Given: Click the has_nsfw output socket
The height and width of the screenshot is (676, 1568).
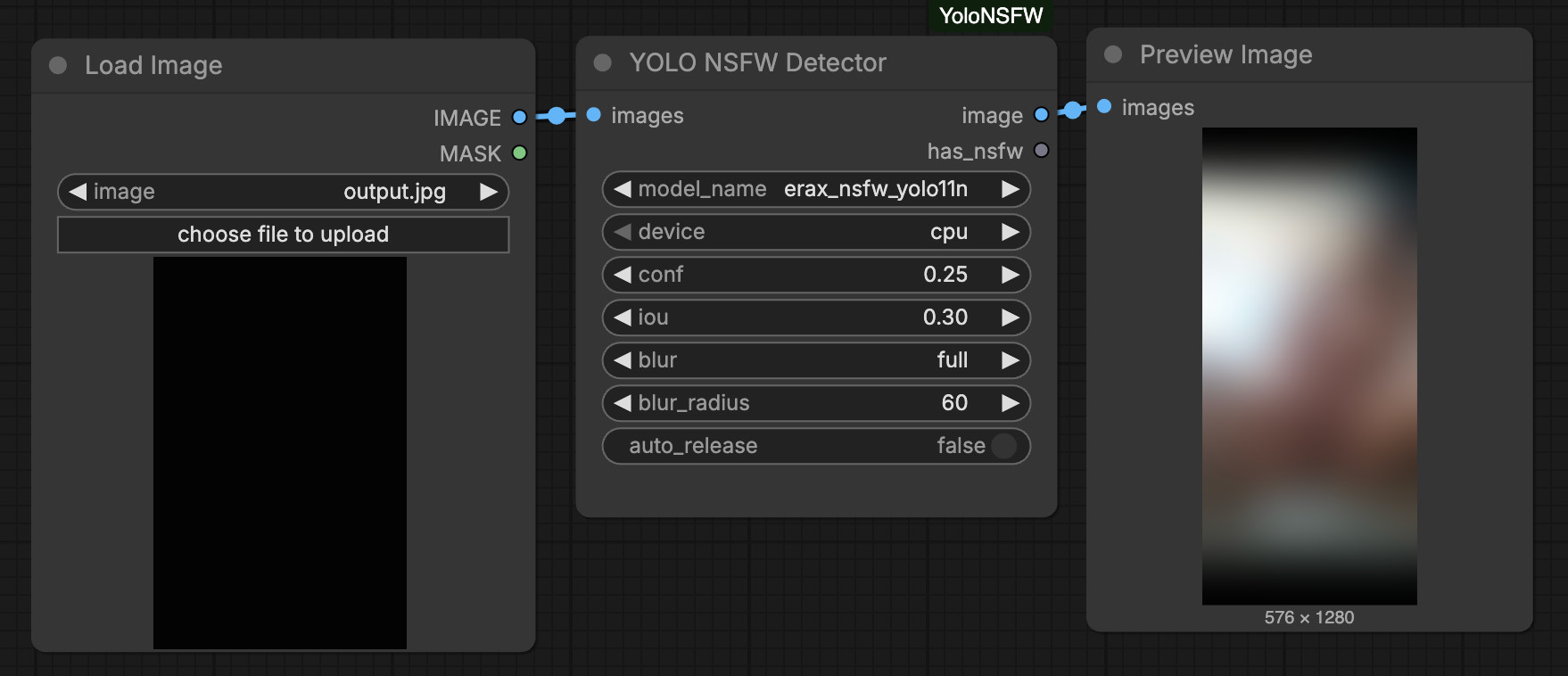Looking at the screenshot, I should pos(1041,150).
